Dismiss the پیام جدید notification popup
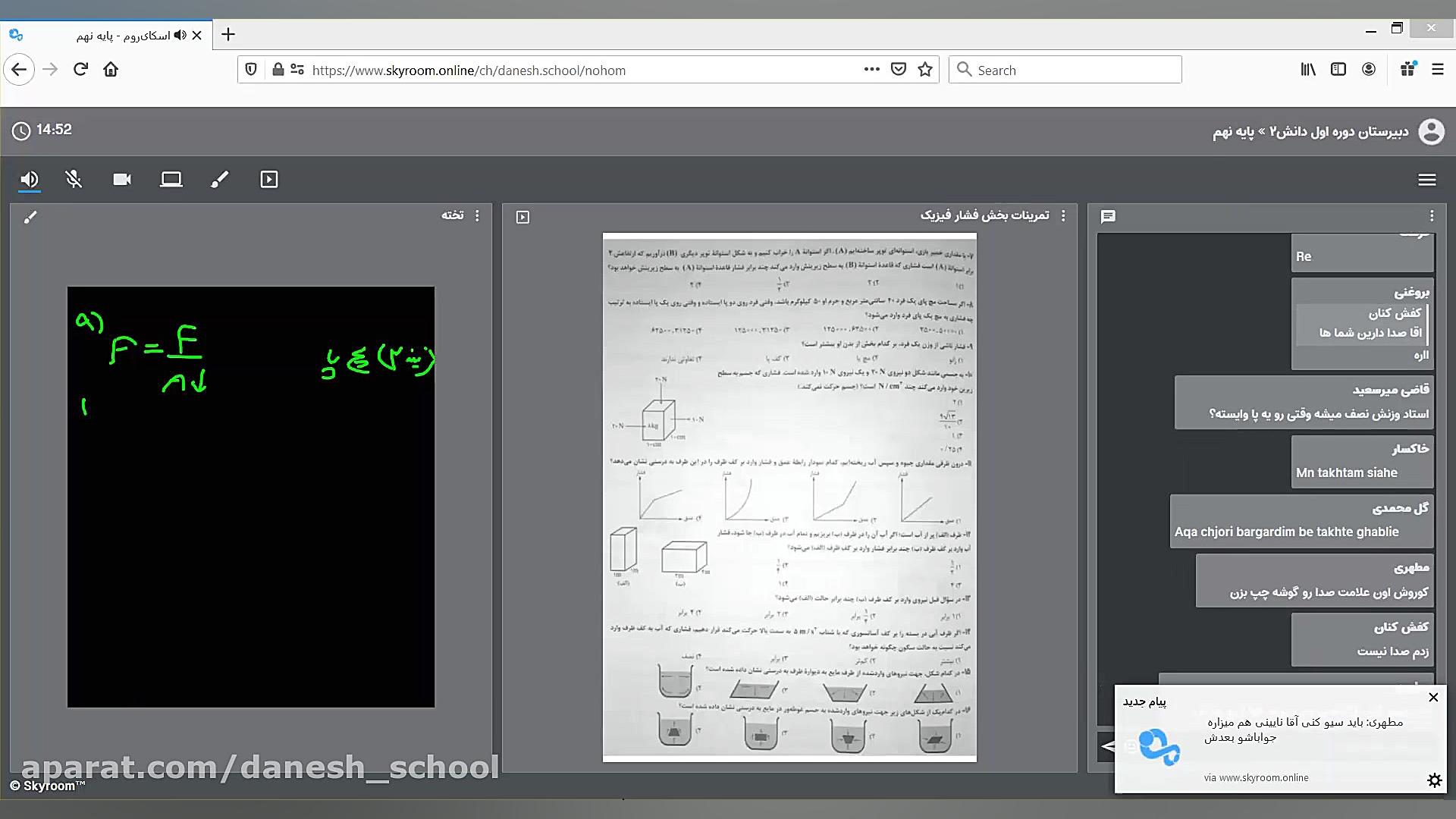1456x819 pixels. tap(1433, 698)
